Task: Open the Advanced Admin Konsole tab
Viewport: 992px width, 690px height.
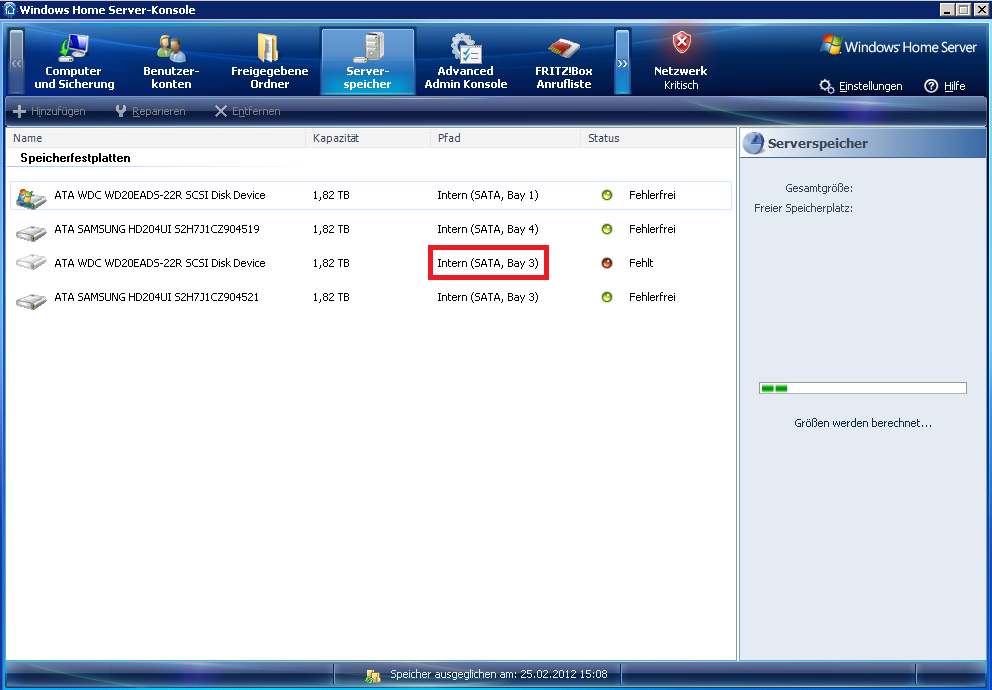Action: coord(466,61)
